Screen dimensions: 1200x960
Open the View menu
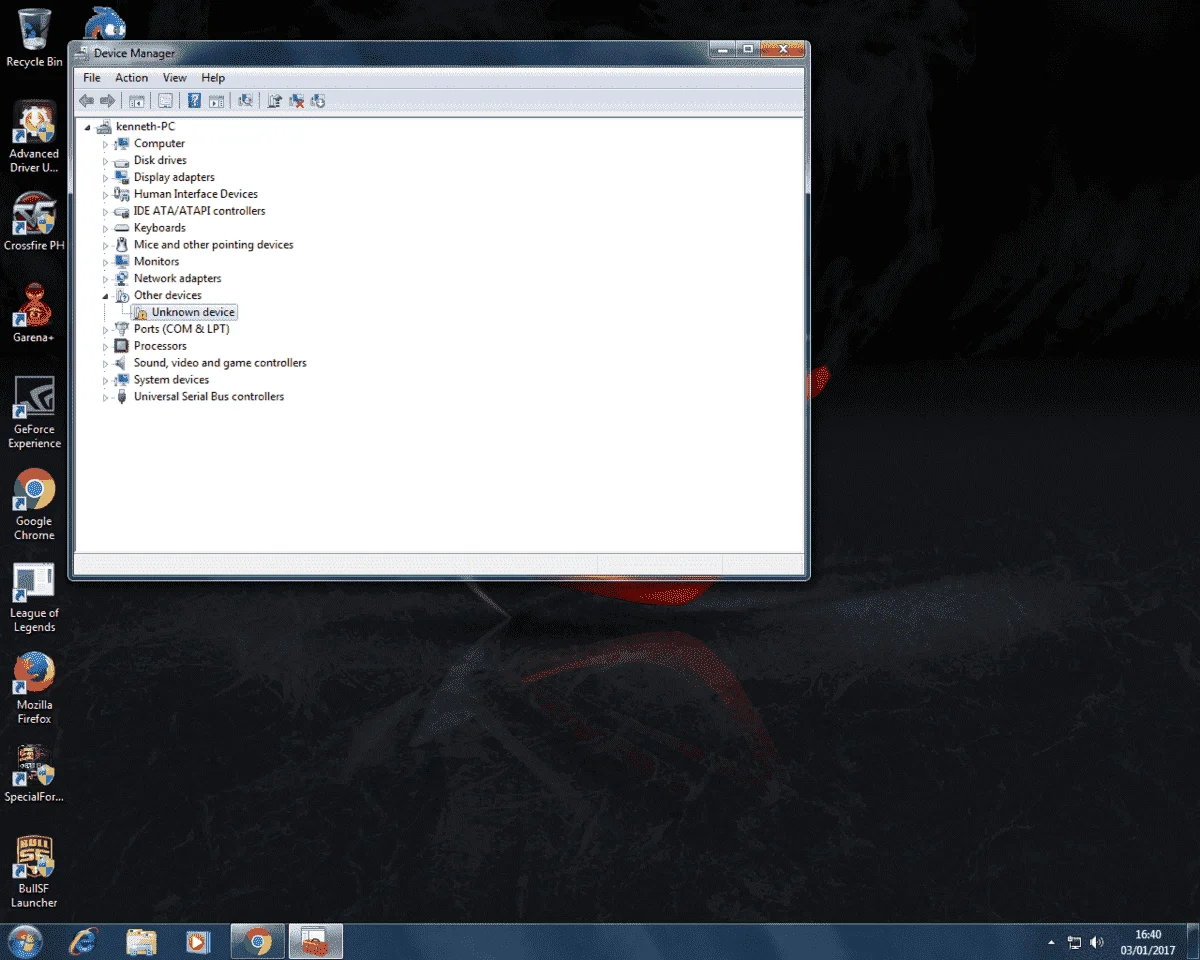pyautogui.click(x=175, y=78)
